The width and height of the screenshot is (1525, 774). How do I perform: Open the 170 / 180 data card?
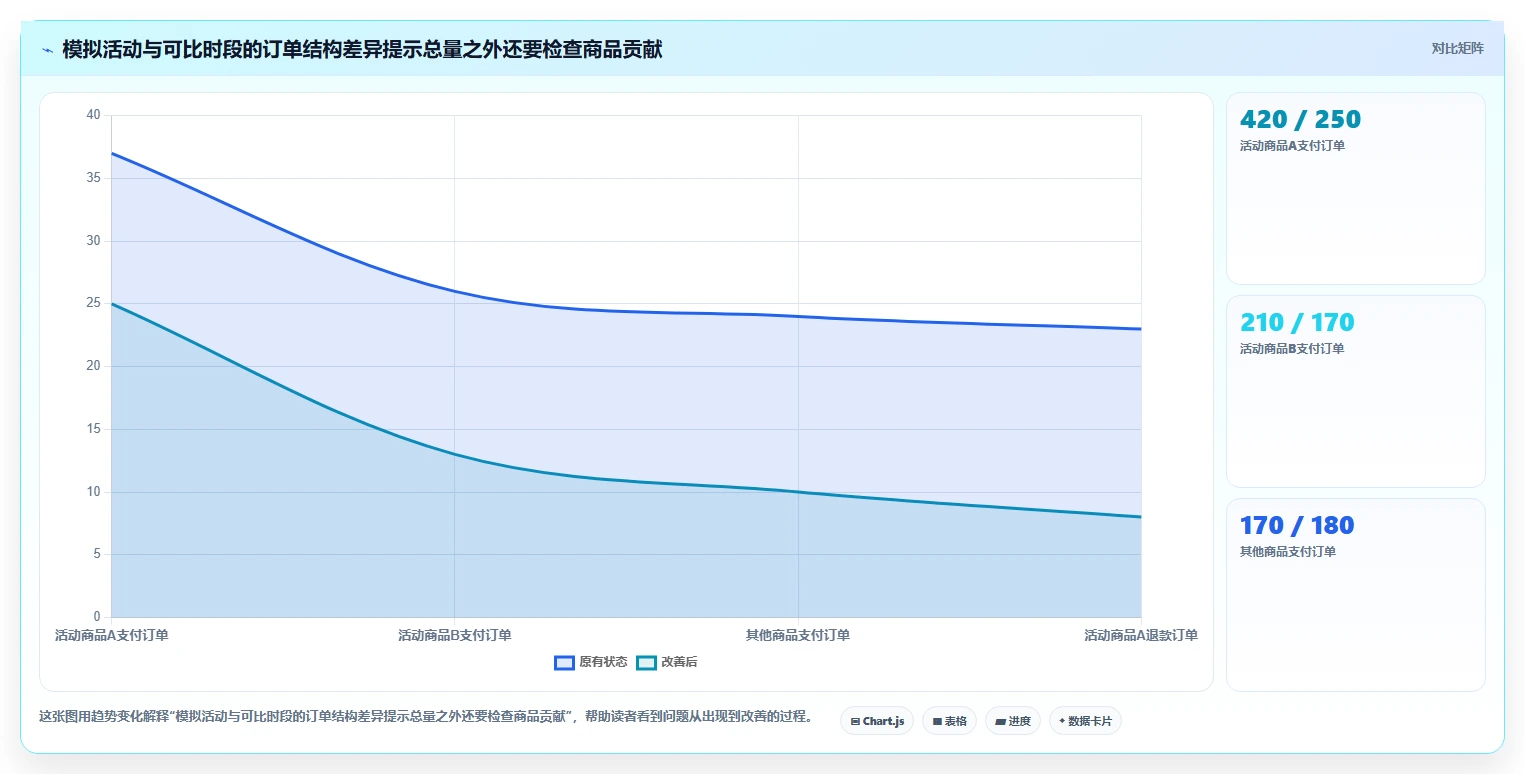[1355, 594]
